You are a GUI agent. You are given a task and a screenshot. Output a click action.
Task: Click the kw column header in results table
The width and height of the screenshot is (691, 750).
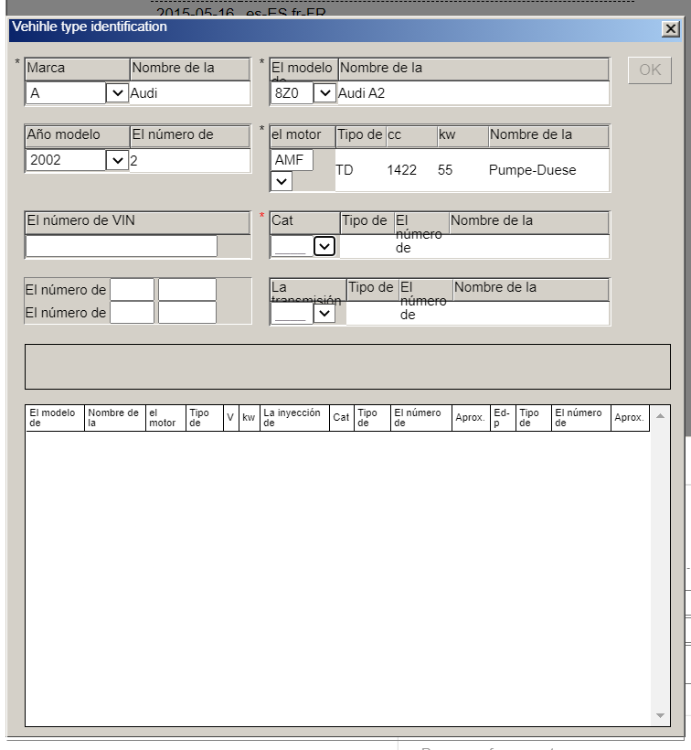point(248,417)
